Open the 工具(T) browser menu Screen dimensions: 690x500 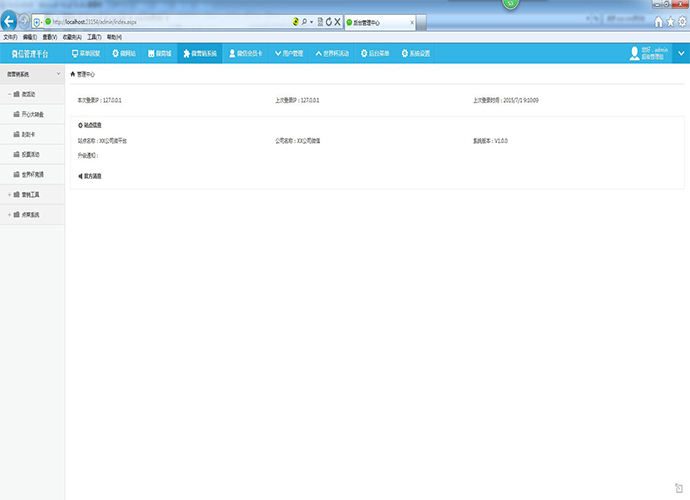click(94, 37)
